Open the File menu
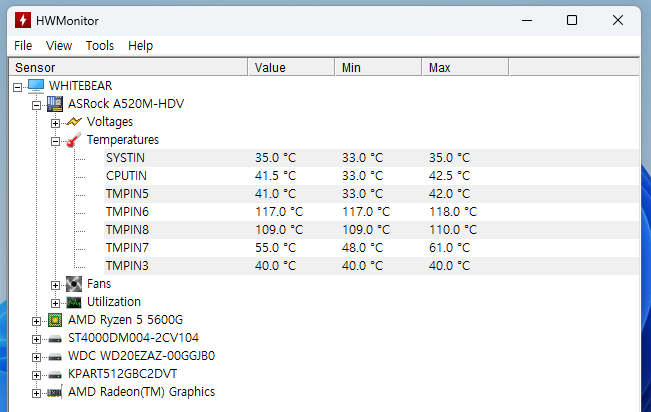 [23, 45]
